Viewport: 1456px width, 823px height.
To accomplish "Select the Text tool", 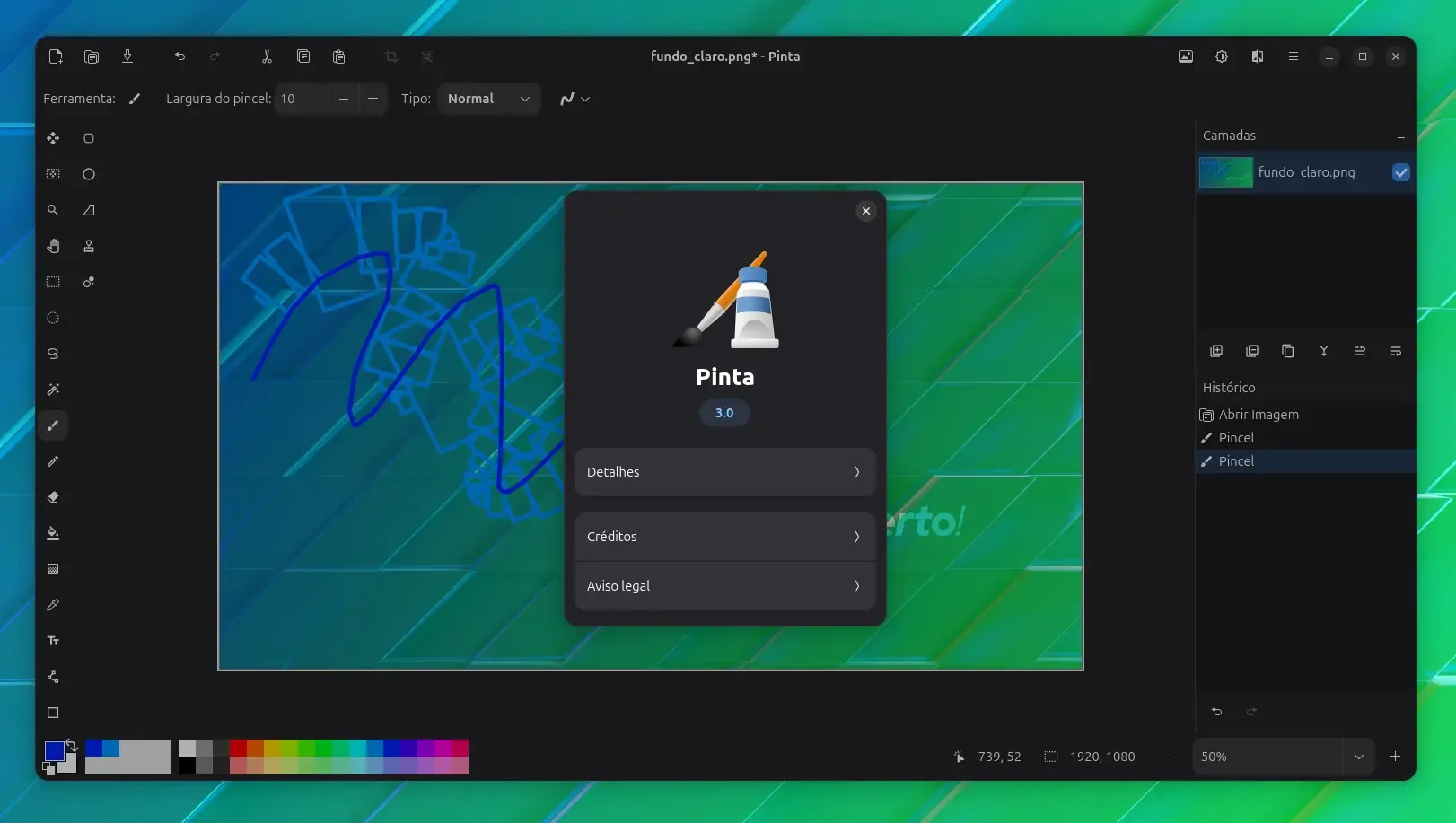I will 53,641.
